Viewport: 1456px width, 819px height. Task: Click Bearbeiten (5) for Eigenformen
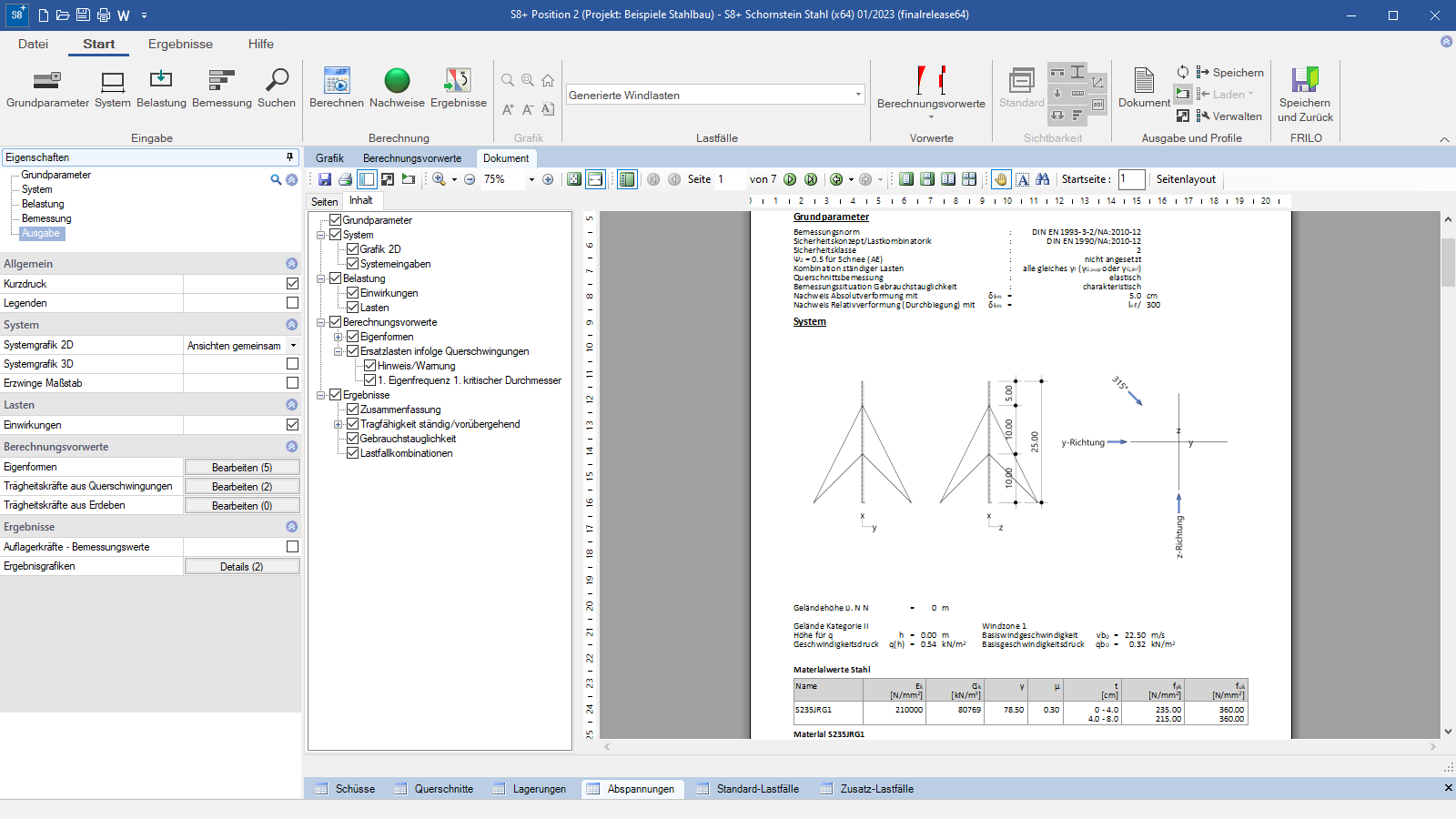point(242,467)
